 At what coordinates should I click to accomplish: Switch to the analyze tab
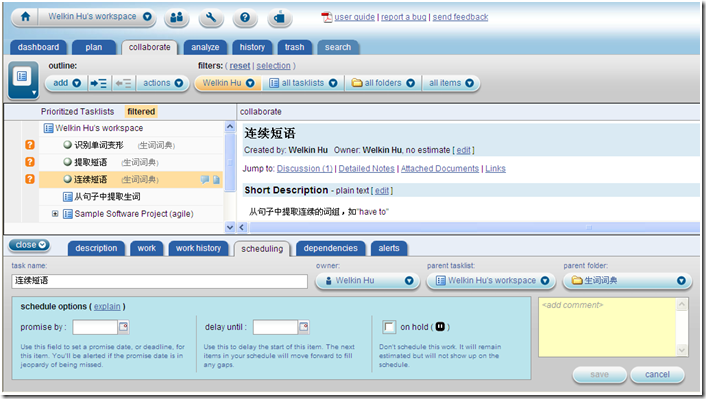[x=205, y=47]
